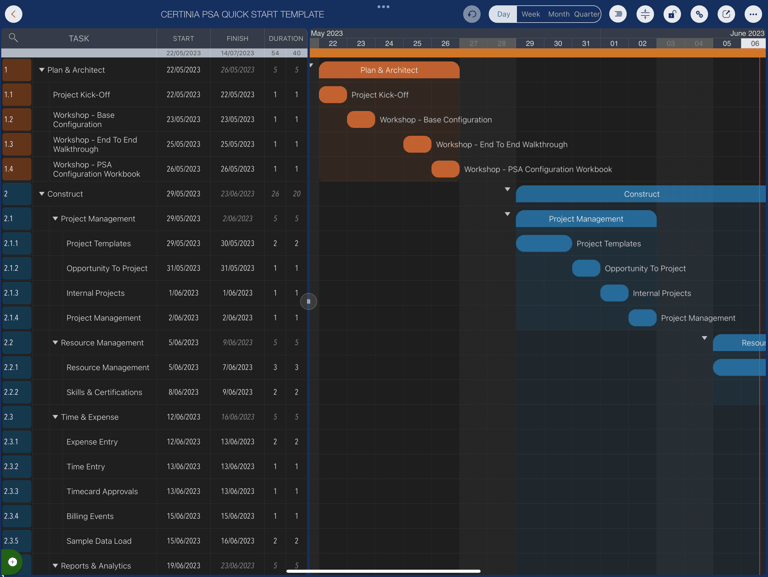Open the Gantt bar display options icon

tap(618, 14)
